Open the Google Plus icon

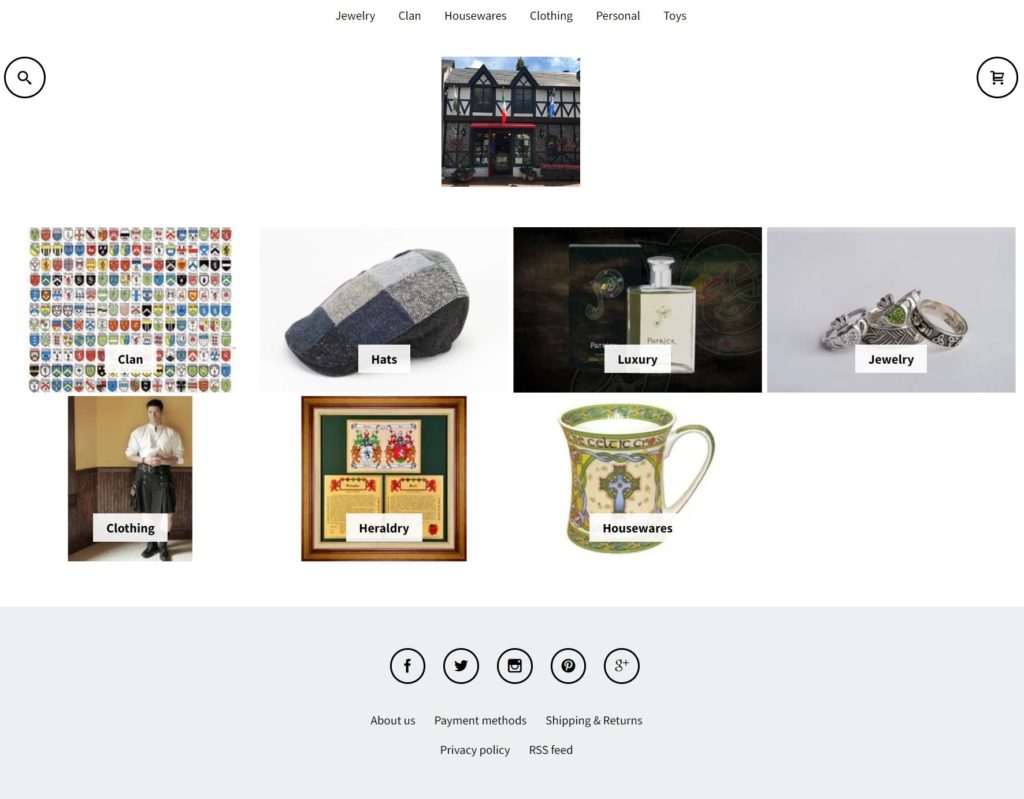coord(622,666)
